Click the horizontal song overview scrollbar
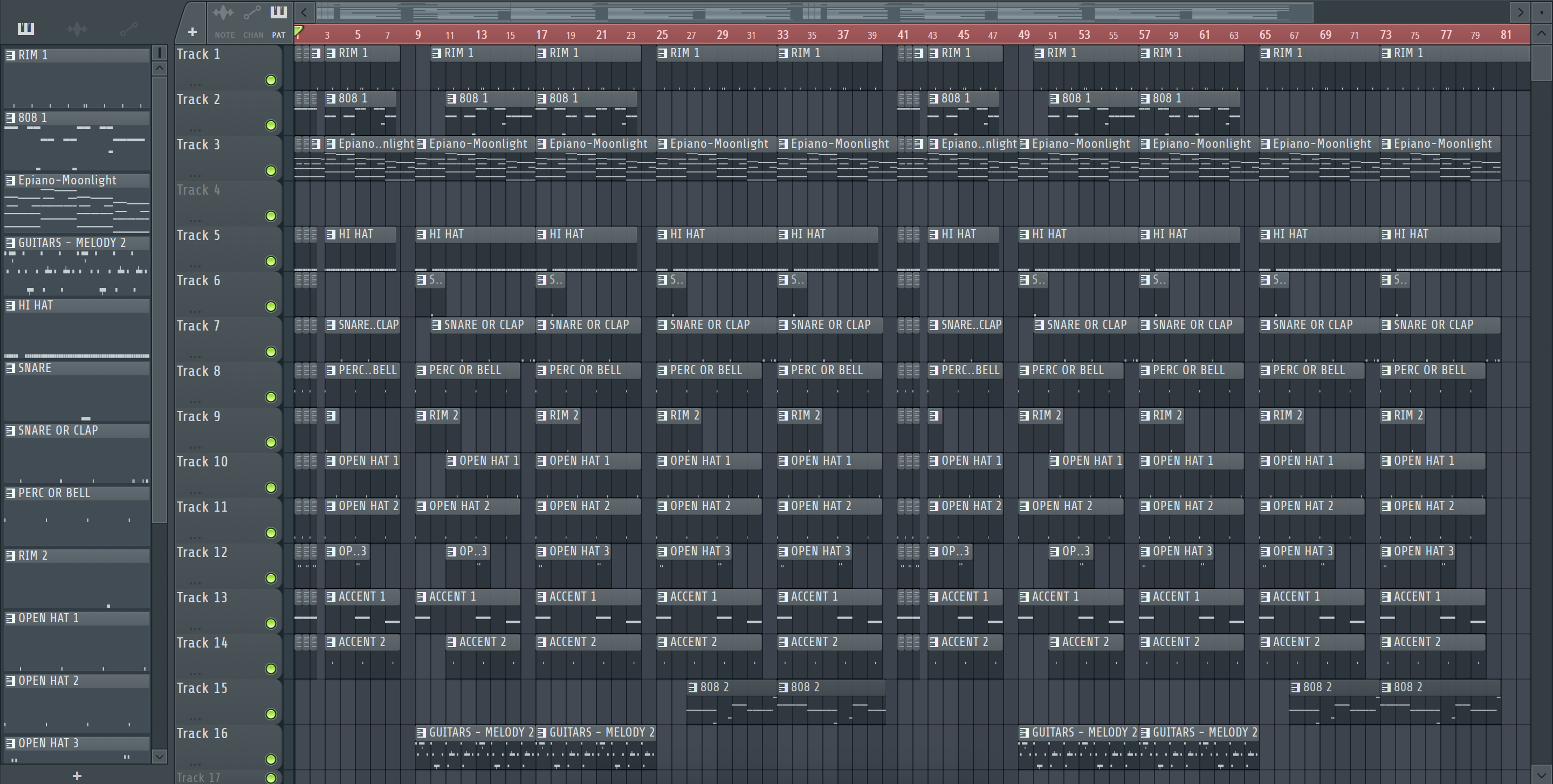The width and height of the screenshot is (1553, 784). [x=814, y=11]
